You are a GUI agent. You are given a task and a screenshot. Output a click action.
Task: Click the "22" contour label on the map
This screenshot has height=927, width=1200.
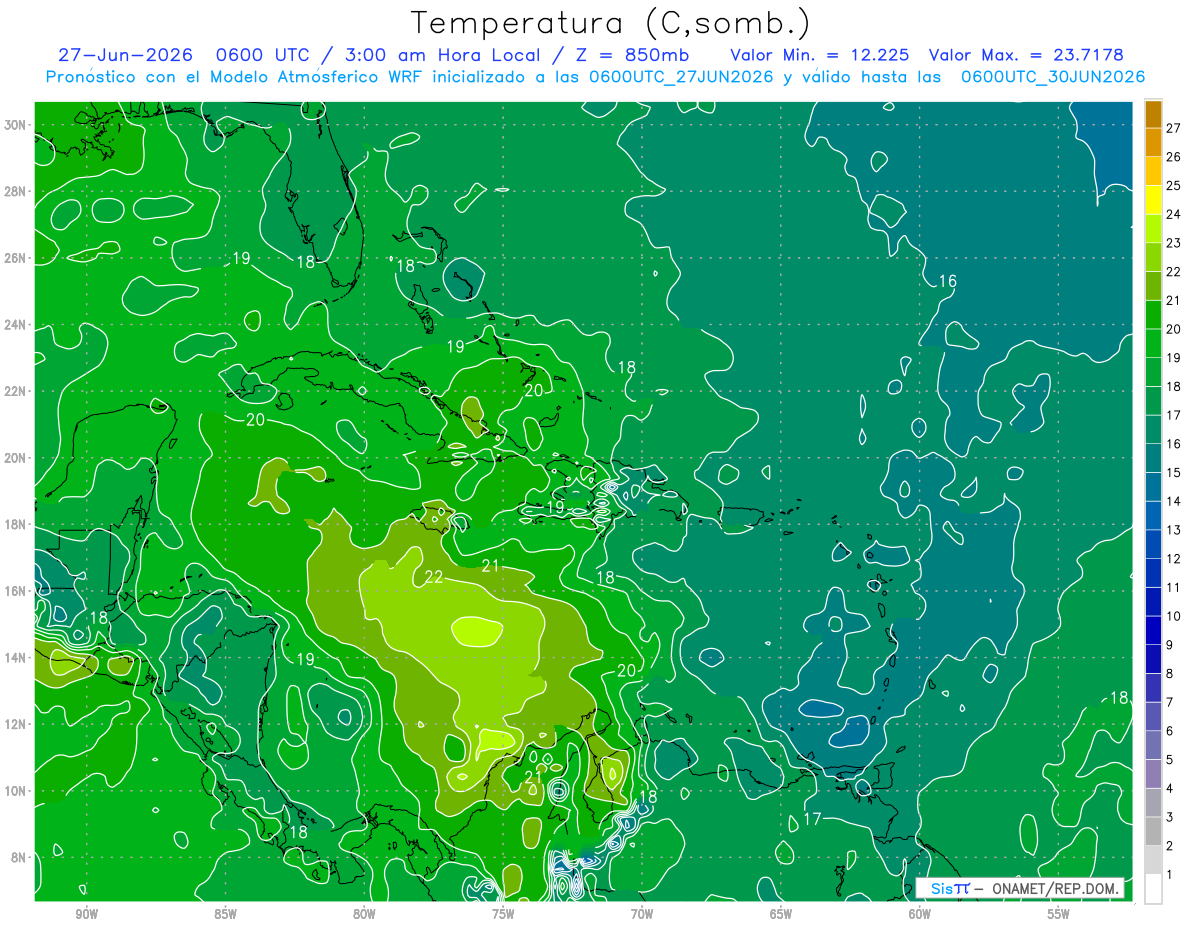(x=434, y=577)
